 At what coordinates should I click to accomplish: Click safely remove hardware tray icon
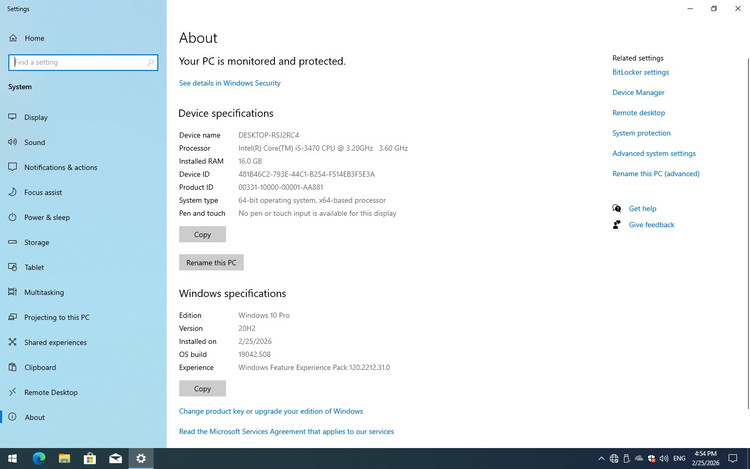coord(627,458)
